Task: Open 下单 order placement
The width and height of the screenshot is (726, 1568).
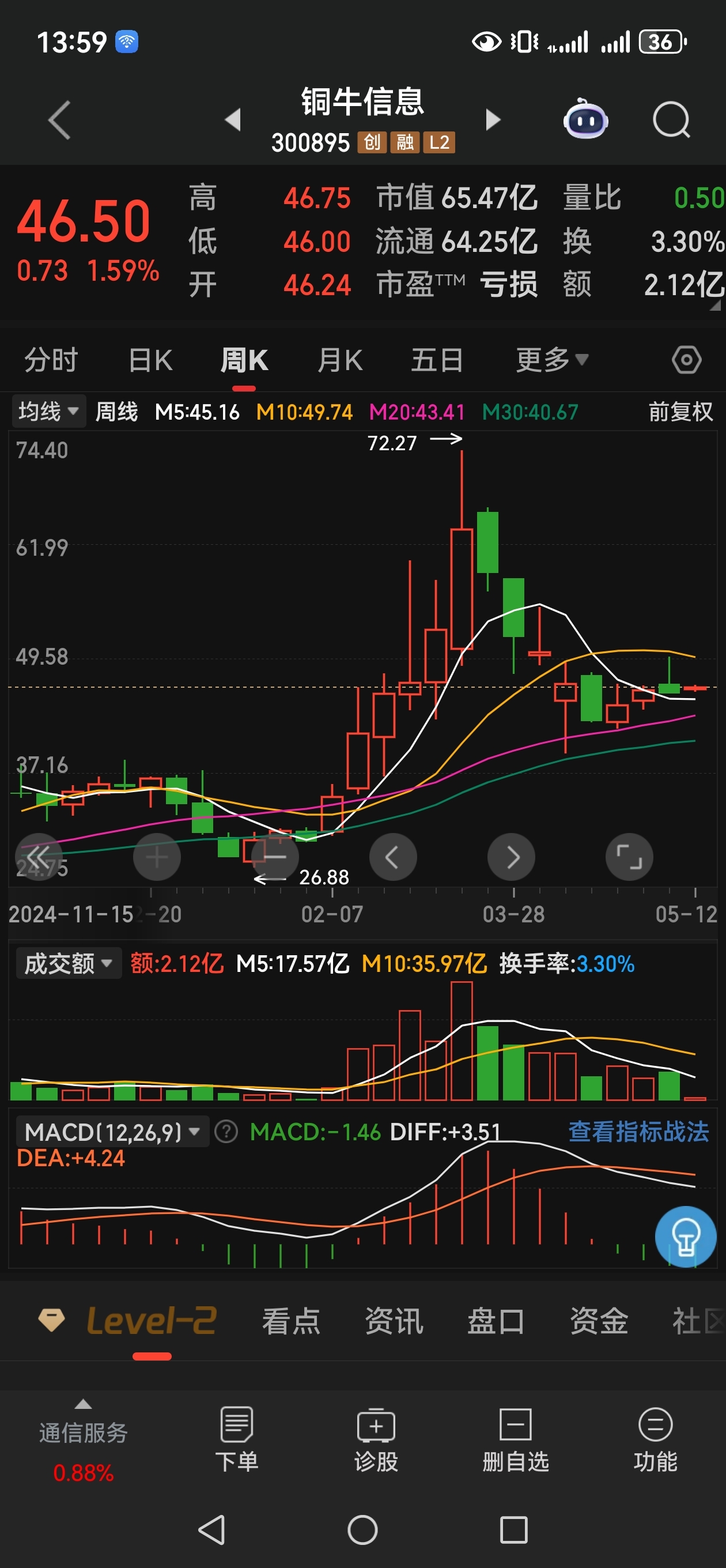Action: pos(236,1439)
